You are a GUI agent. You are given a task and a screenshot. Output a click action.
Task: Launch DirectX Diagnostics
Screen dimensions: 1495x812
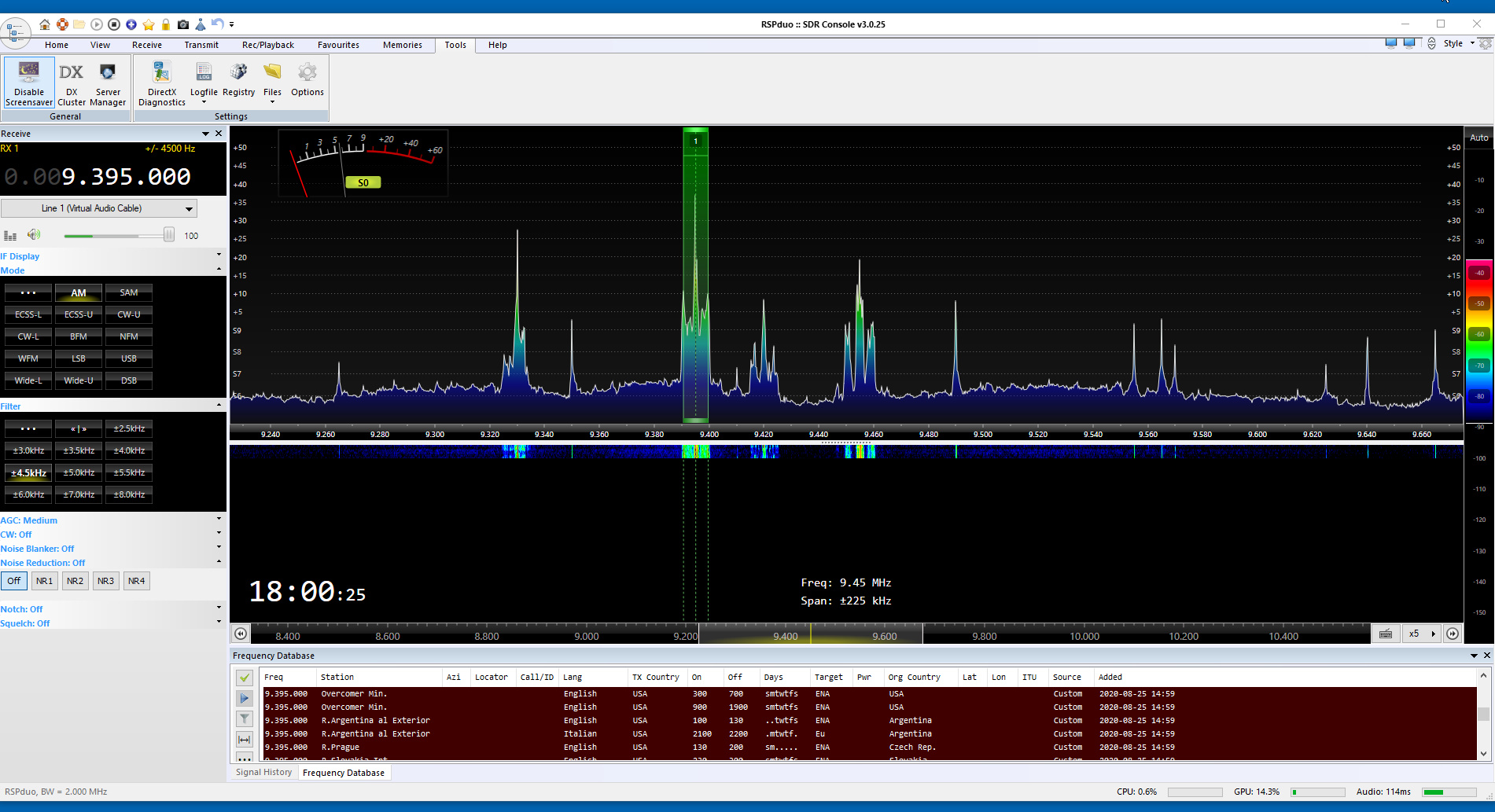162,73
